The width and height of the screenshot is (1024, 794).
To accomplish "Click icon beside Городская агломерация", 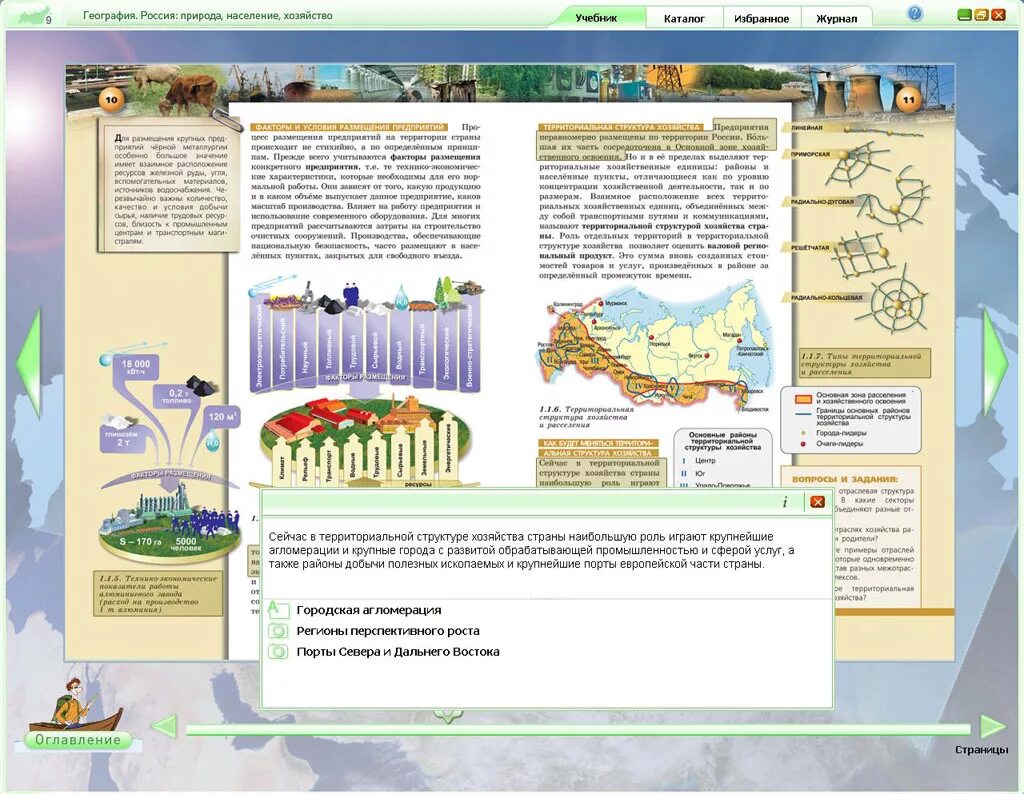I will [278, 610].
